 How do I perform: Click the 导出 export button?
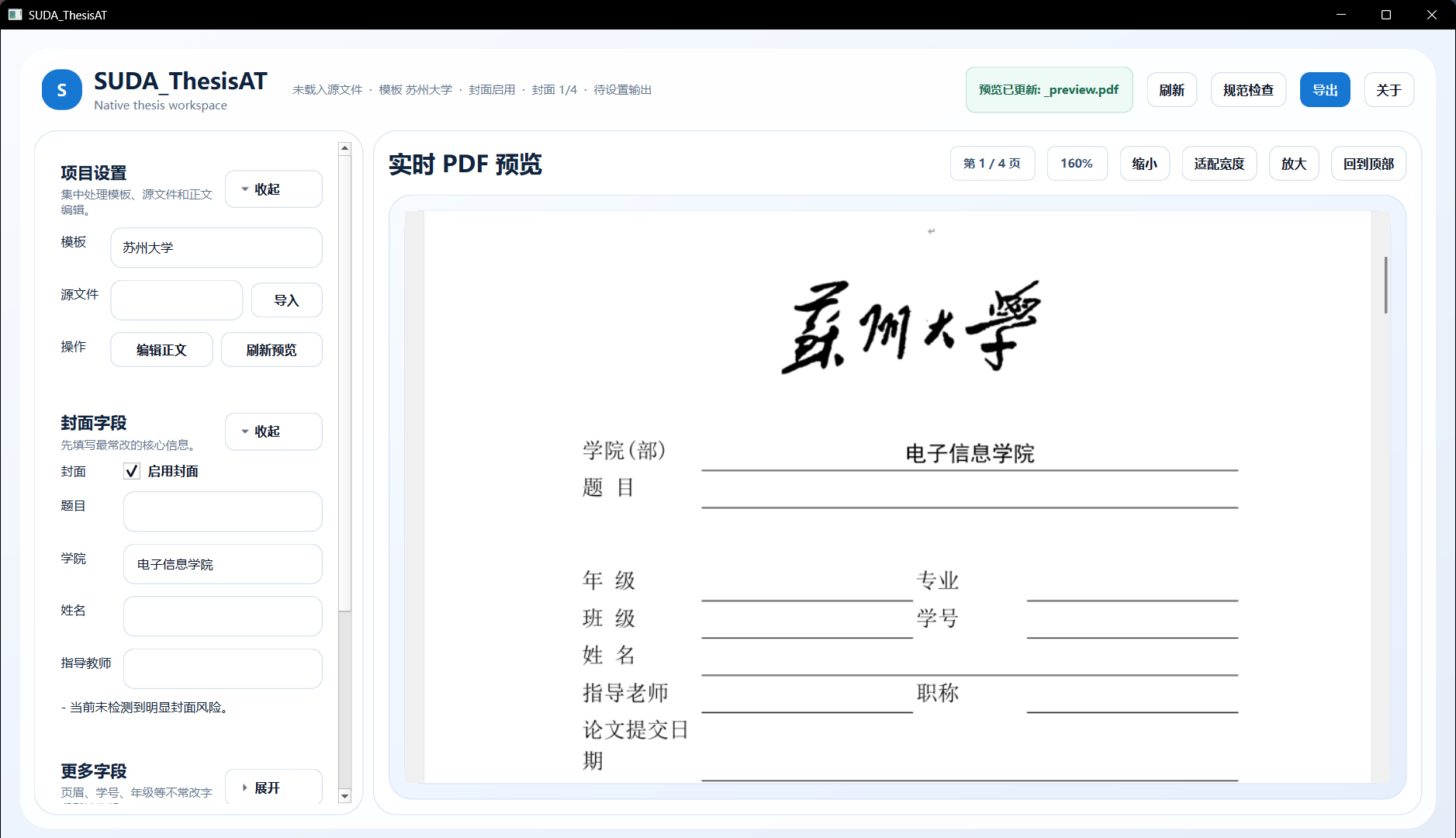click(x=1324, y=89)
